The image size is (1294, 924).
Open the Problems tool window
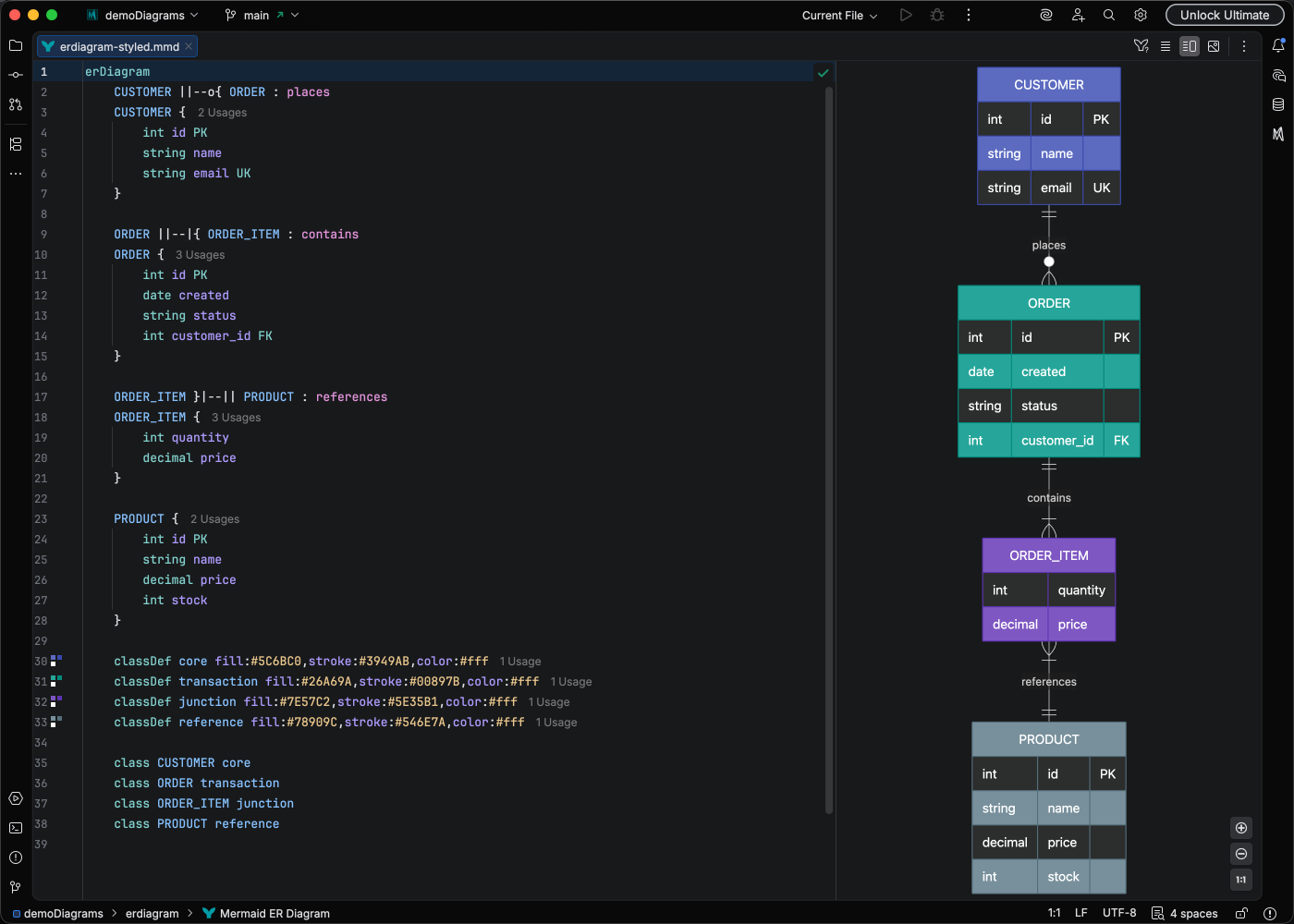[16, 857]
